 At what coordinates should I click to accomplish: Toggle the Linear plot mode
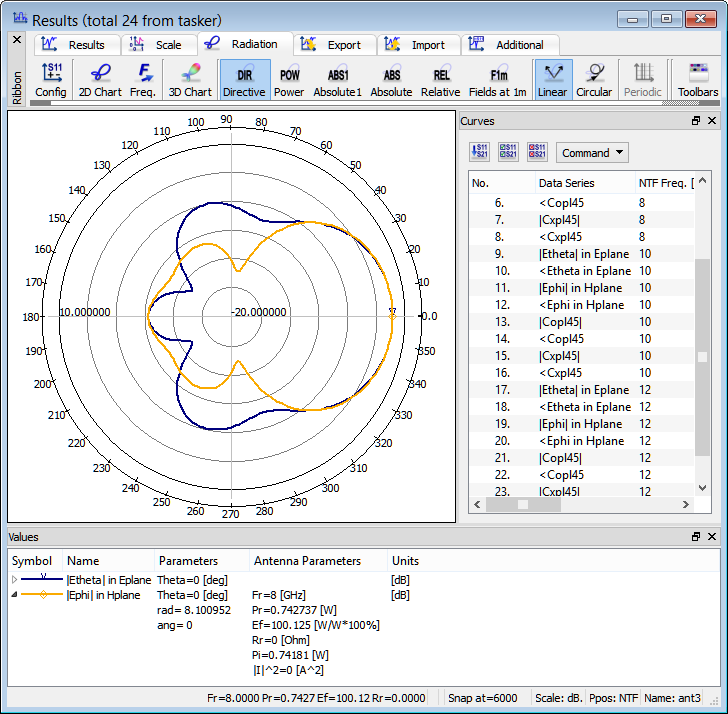tap(552, 80)
